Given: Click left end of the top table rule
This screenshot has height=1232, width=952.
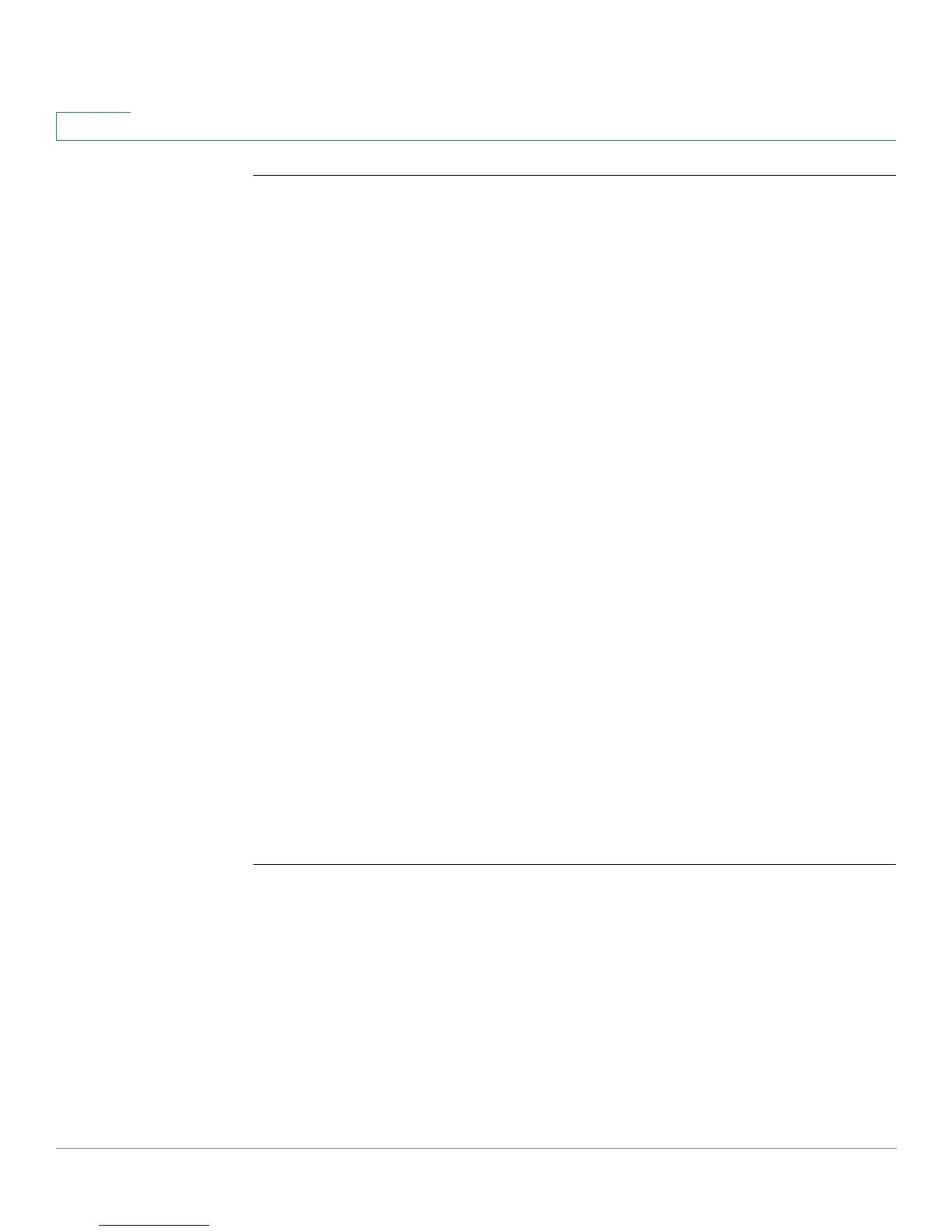Looking at the screenshot, I should coord(256,176).
